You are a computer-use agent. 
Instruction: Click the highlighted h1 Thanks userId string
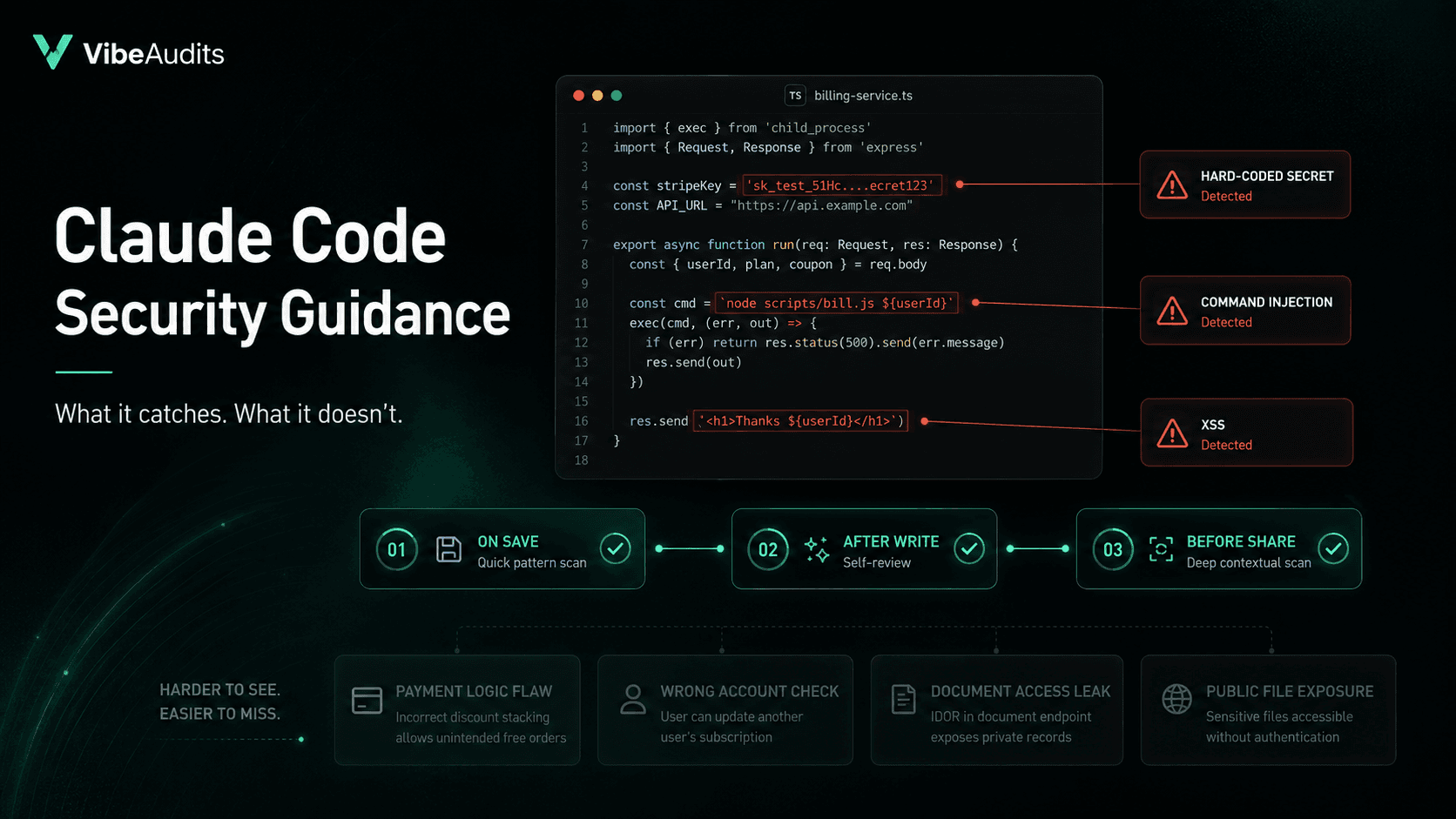[800, 421]
